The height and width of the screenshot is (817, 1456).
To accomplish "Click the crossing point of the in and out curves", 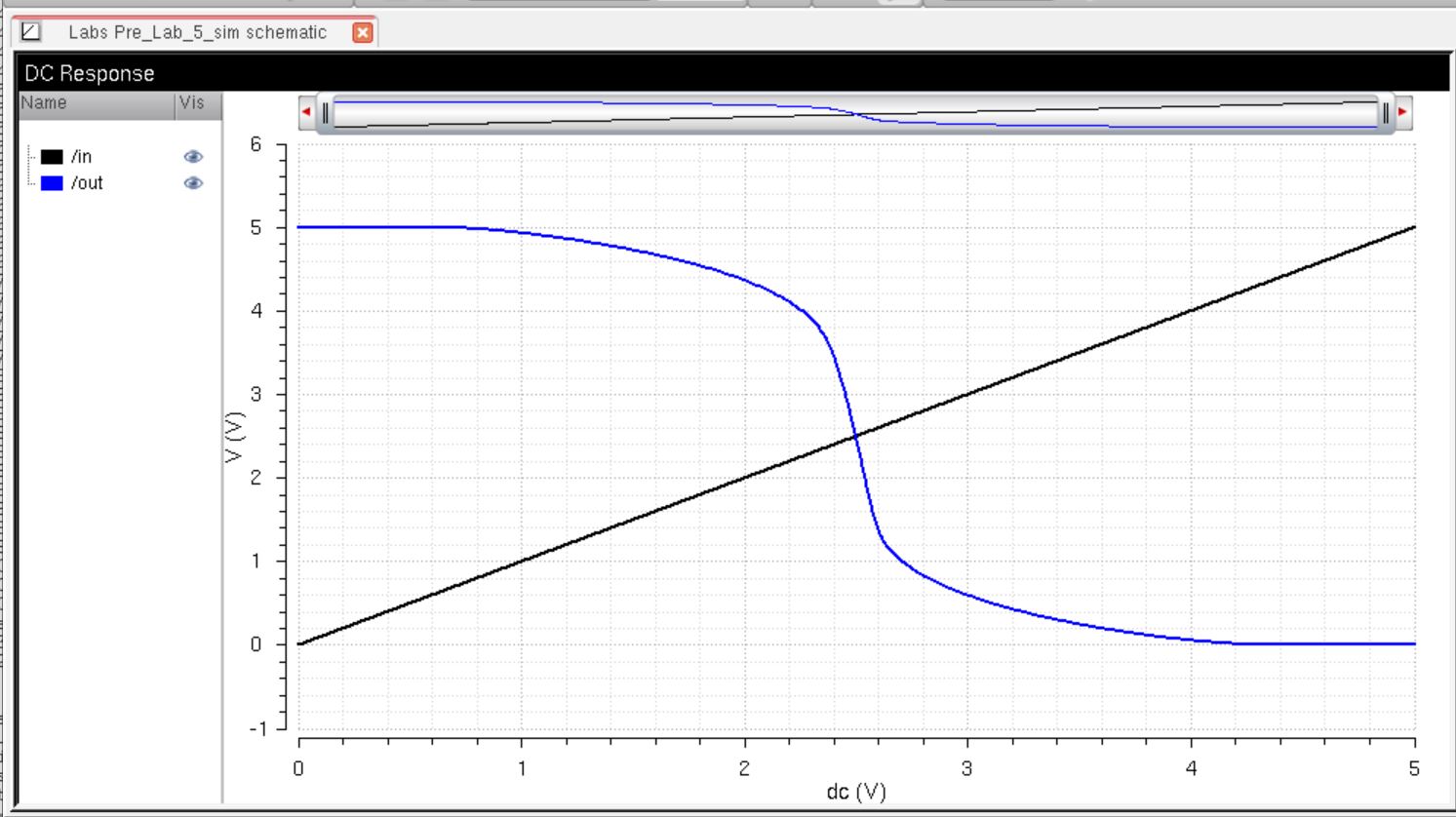I will [x=855, y=437].
